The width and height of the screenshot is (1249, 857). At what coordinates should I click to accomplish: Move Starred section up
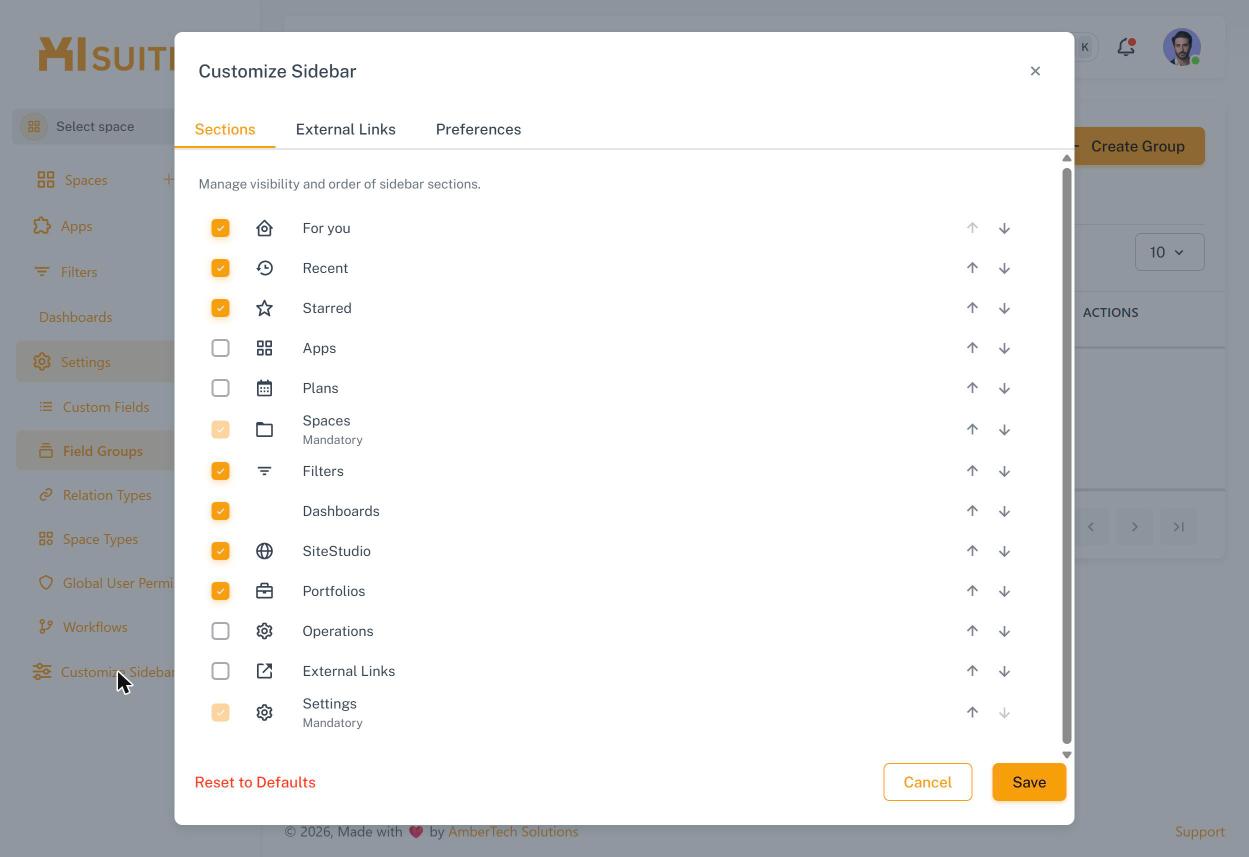972,308
